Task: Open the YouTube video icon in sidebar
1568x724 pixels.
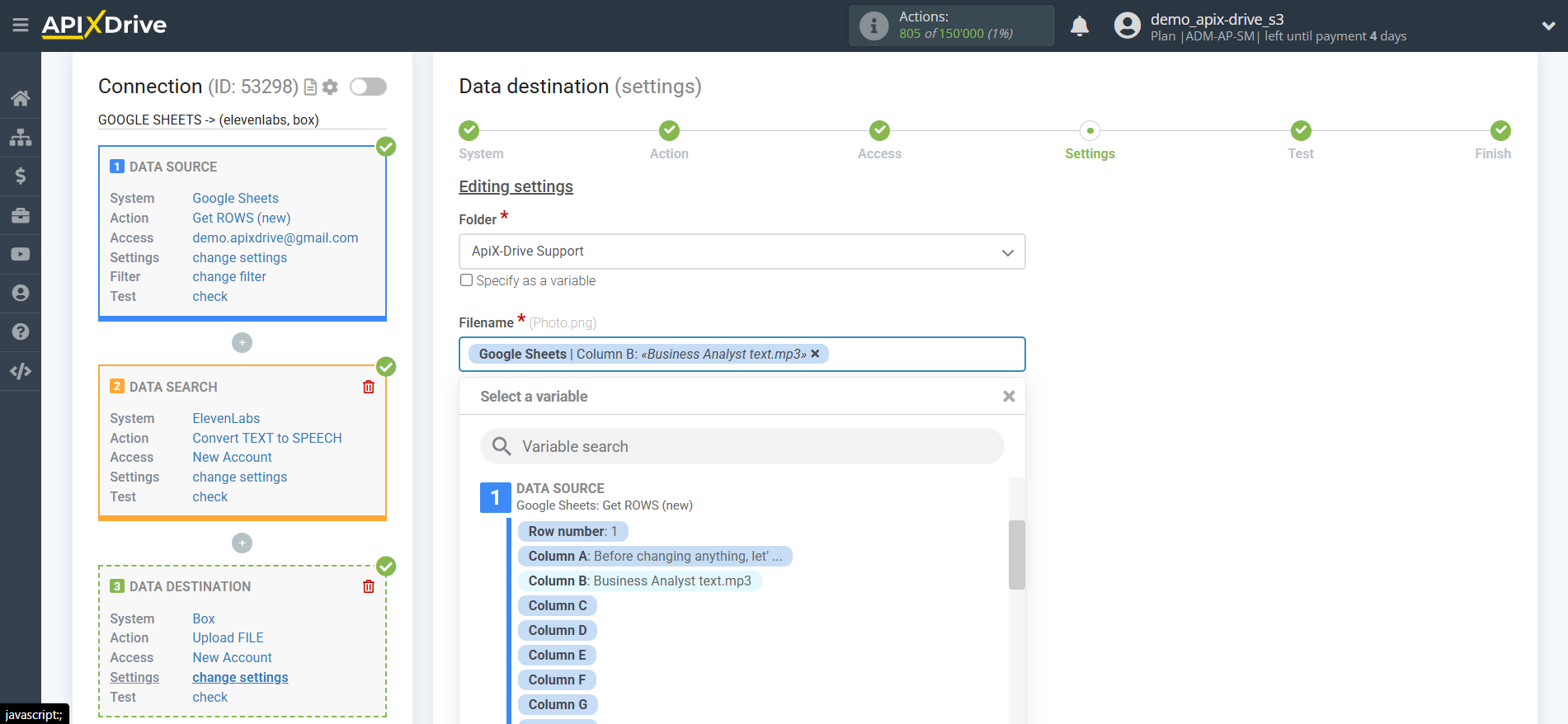Action: (x=21, y=254)
